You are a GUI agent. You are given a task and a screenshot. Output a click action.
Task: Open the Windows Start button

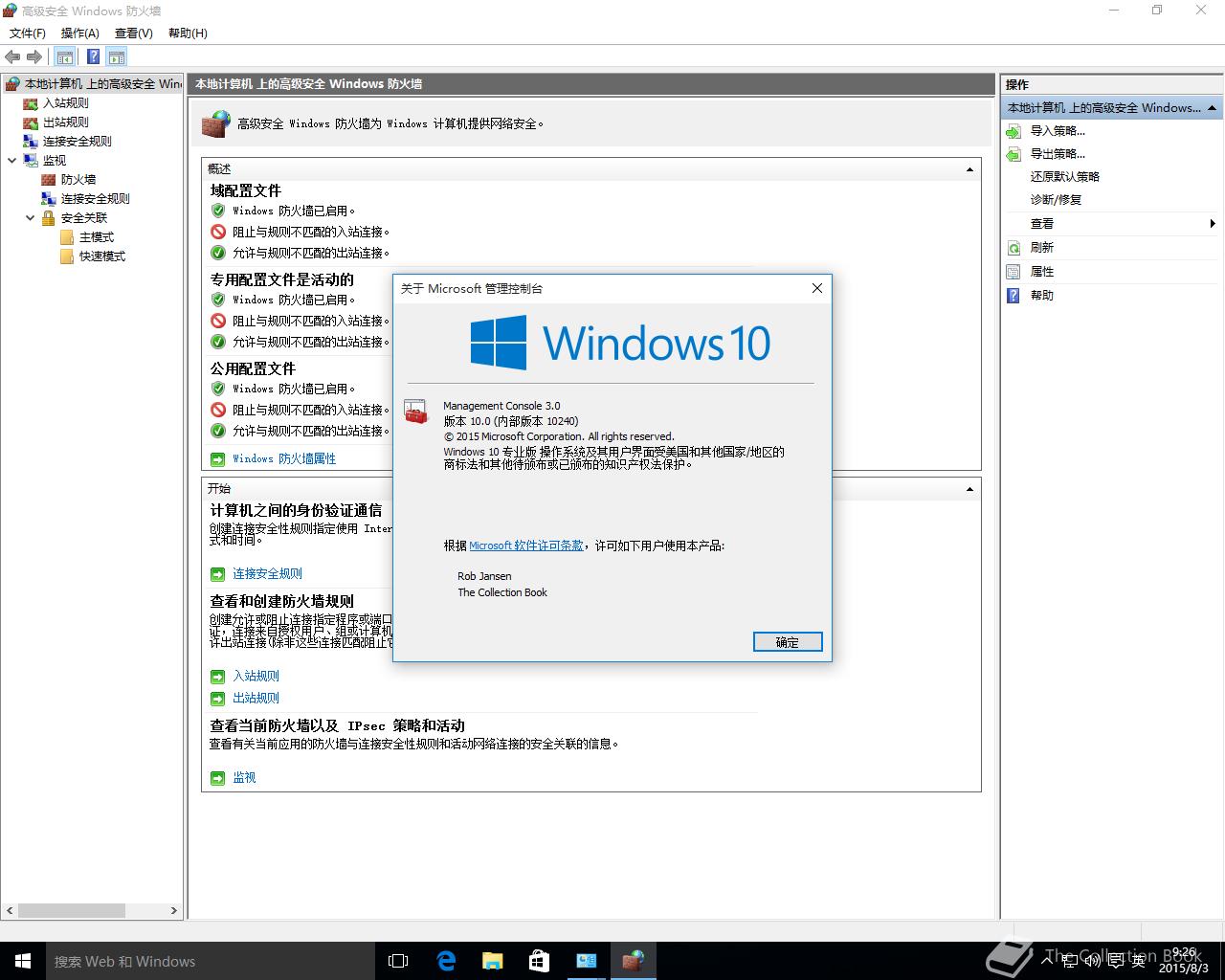(23, 961)
